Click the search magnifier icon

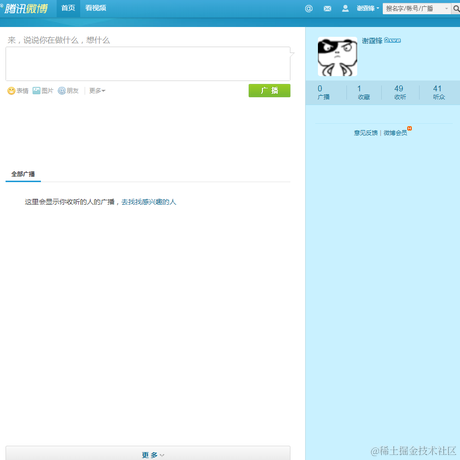coord(456,9)
